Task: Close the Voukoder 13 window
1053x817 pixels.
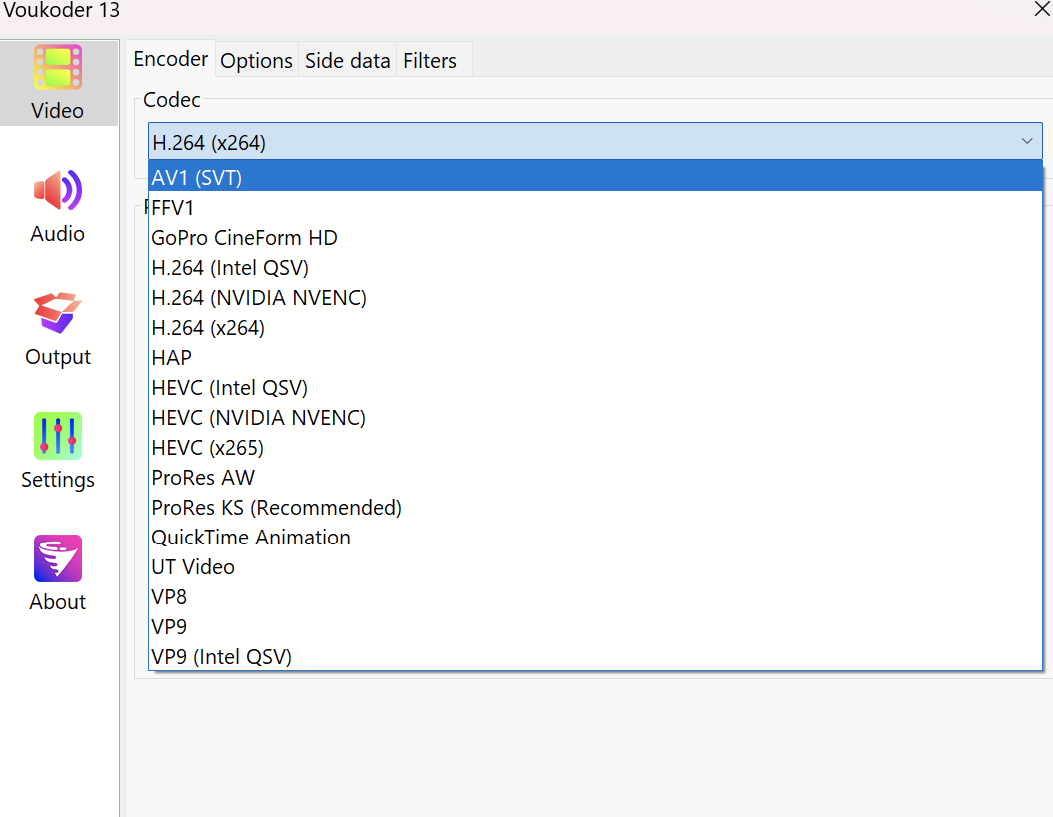Action: tap(1041, 9)
